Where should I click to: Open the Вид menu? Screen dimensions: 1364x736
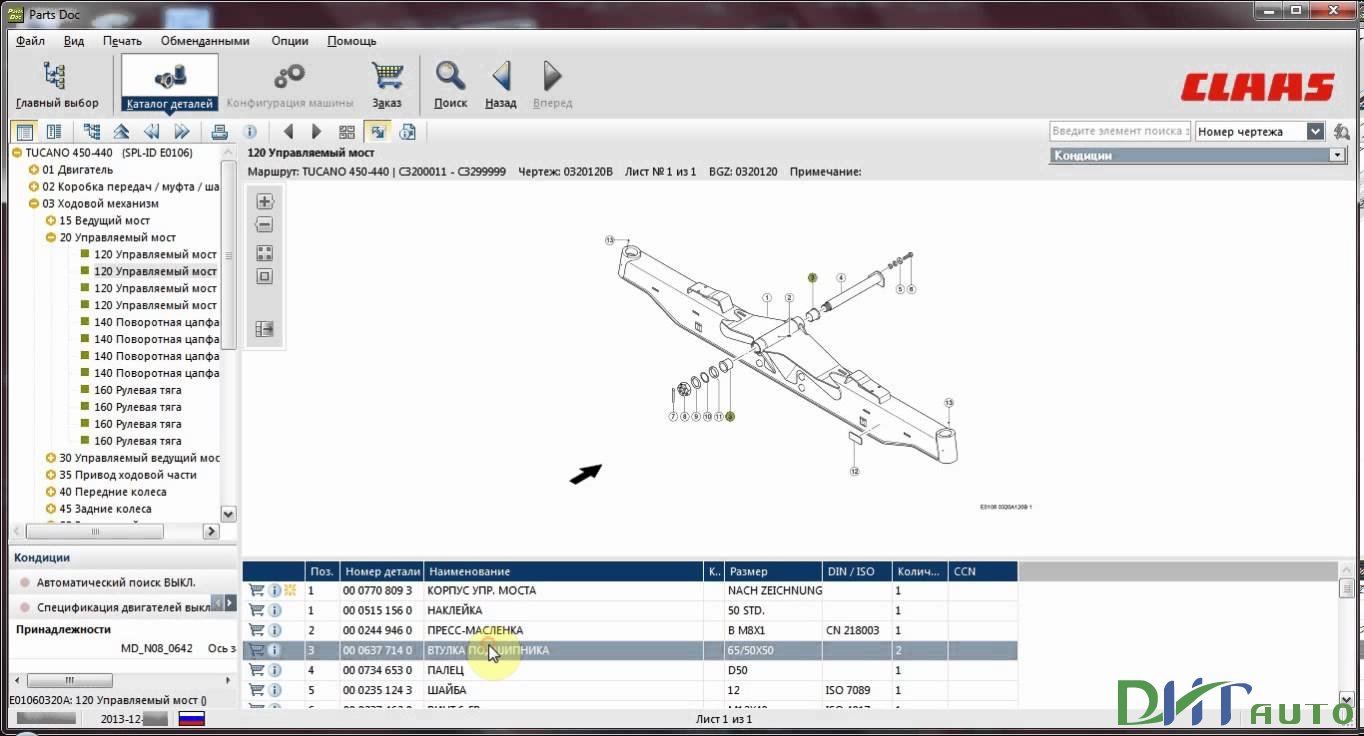74,41
